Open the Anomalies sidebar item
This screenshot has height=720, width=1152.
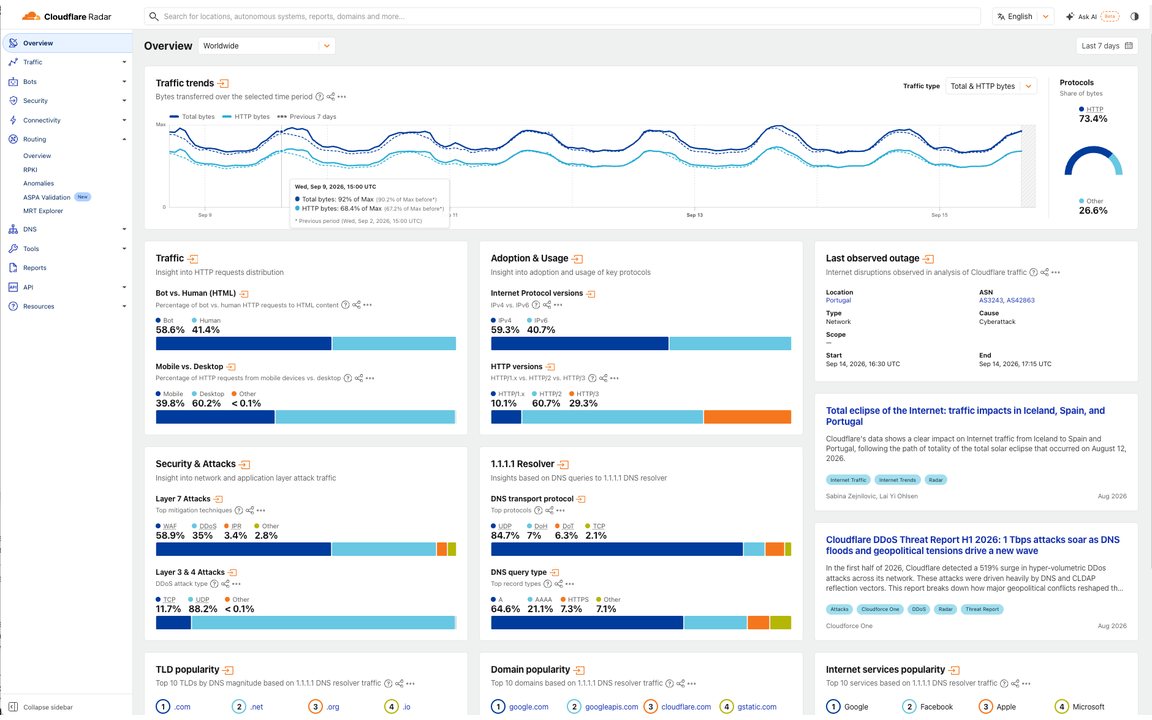[x=38, y=184]
